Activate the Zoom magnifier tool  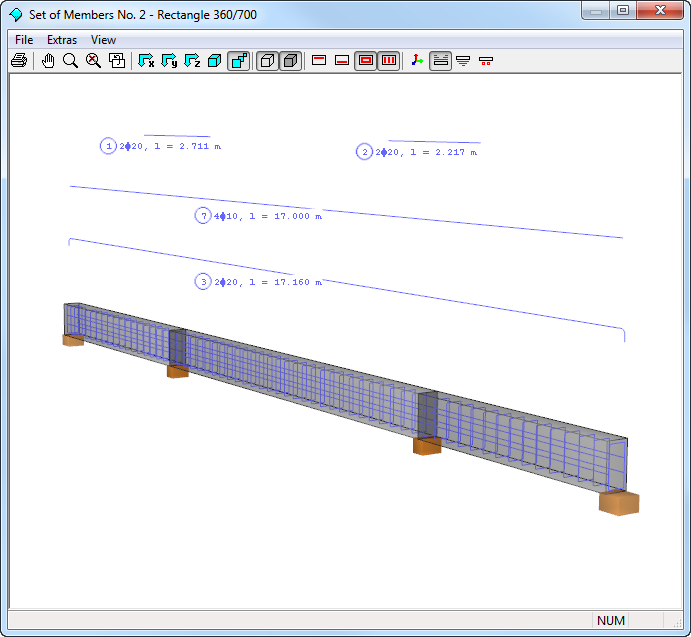[71, 60]
